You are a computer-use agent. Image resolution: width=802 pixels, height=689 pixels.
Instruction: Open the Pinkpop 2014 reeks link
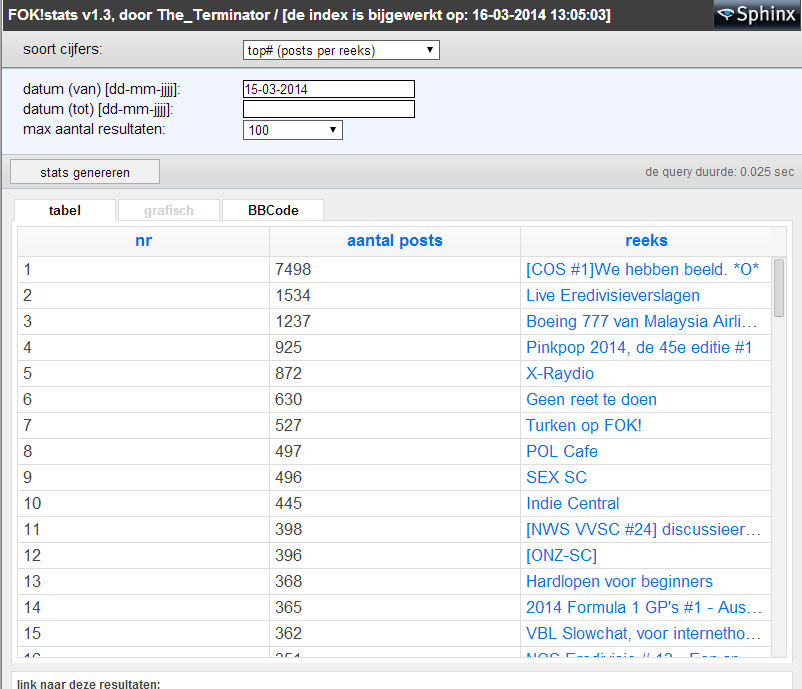point(639,347)
